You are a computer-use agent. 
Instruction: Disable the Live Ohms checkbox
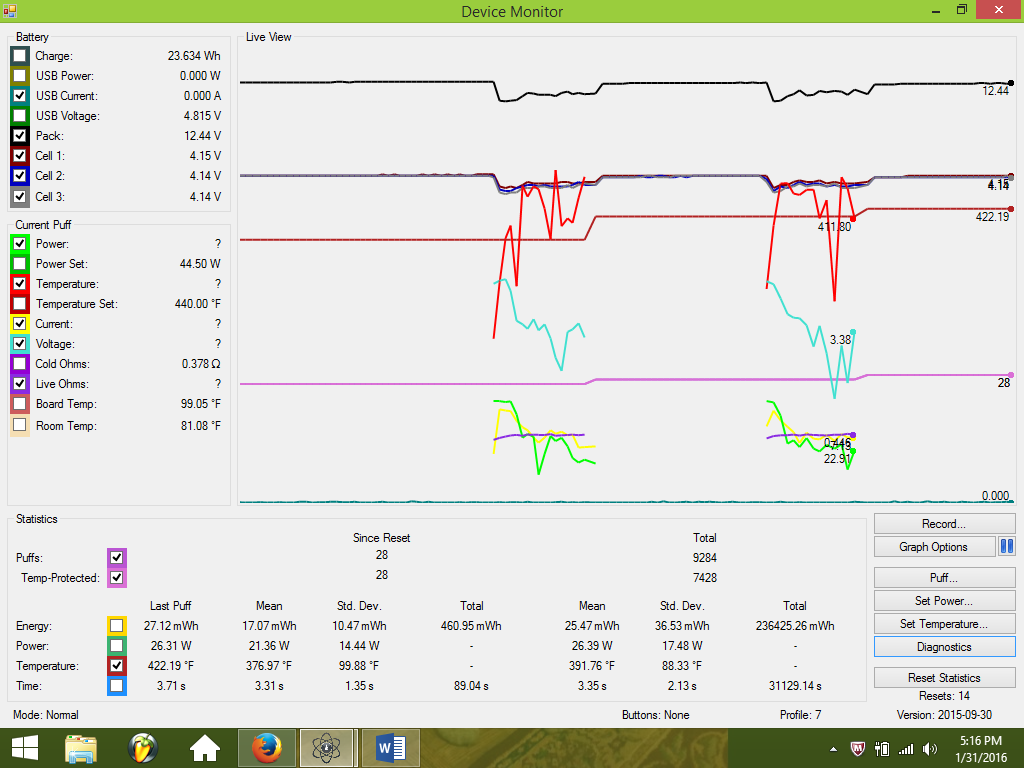tap(20, 384)
